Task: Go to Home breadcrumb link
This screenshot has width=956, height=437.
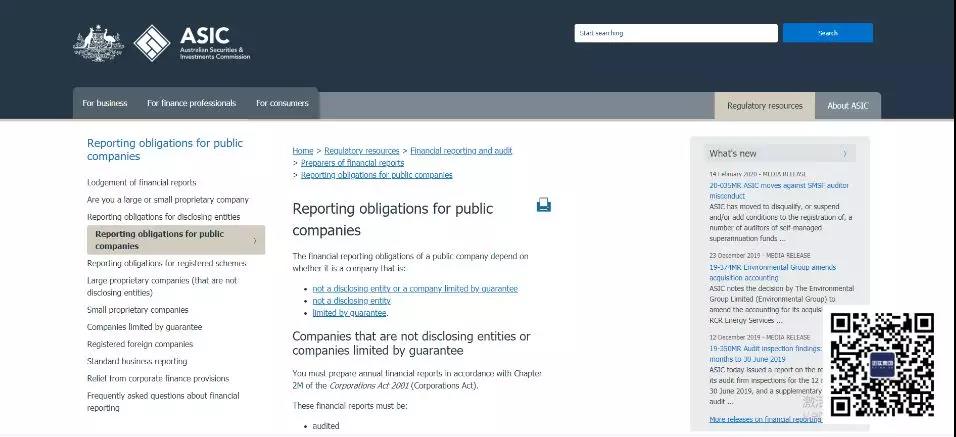Action: 302,151
